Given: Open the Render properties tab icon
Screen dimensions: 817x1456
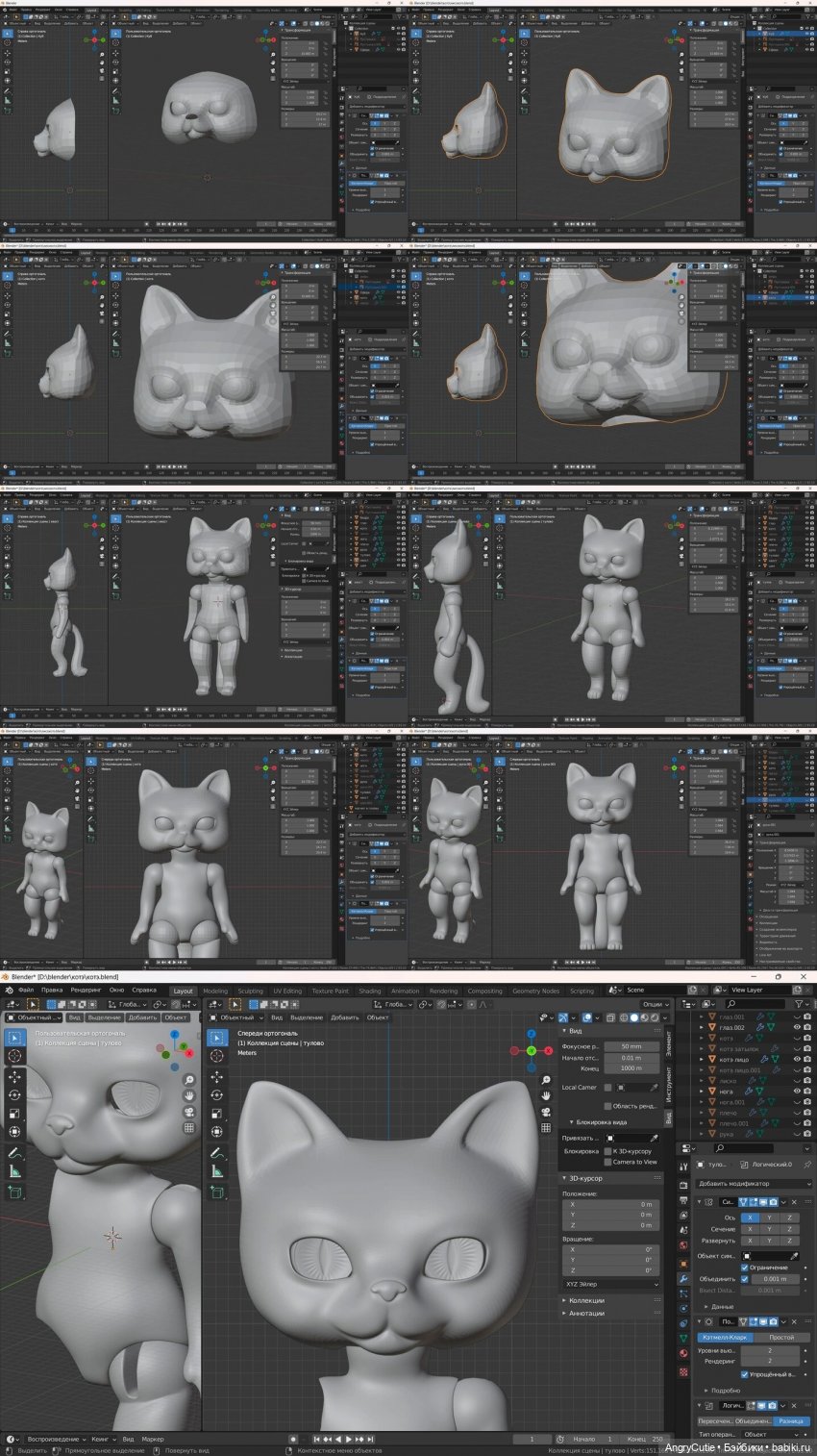Looking at the screenshot, I should pos(683,1185).
